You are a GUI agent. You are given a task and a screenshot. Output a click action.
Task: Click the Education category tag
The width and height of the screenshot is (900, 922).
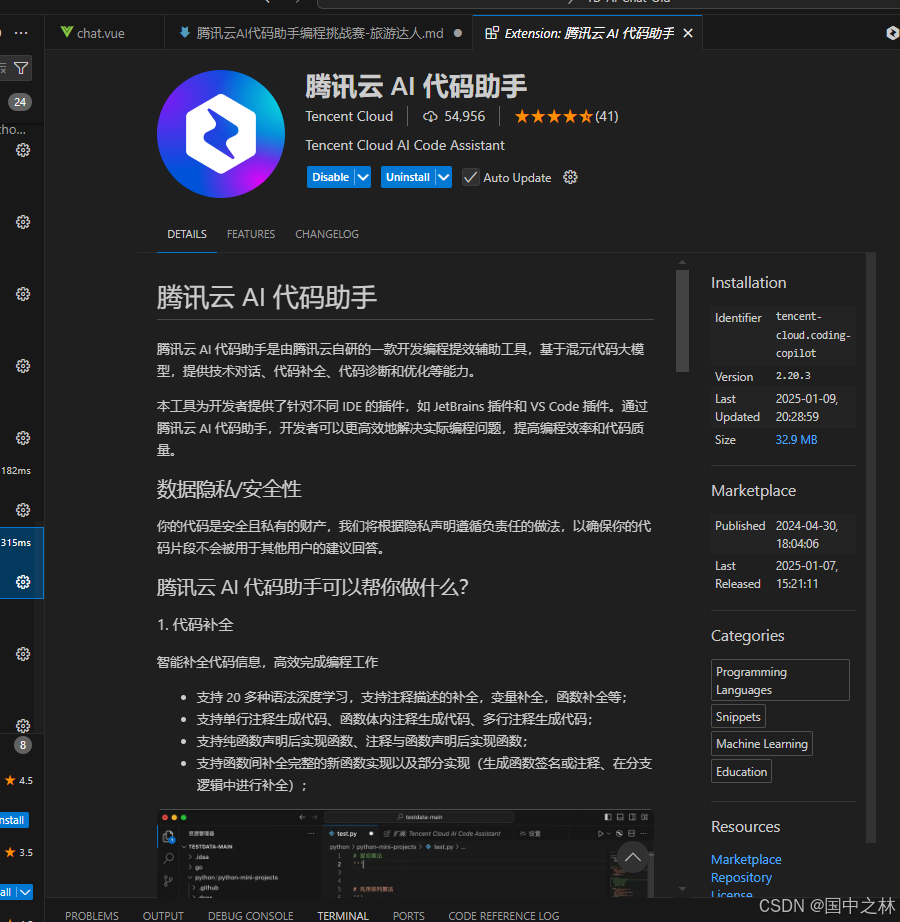click(741, 771)
